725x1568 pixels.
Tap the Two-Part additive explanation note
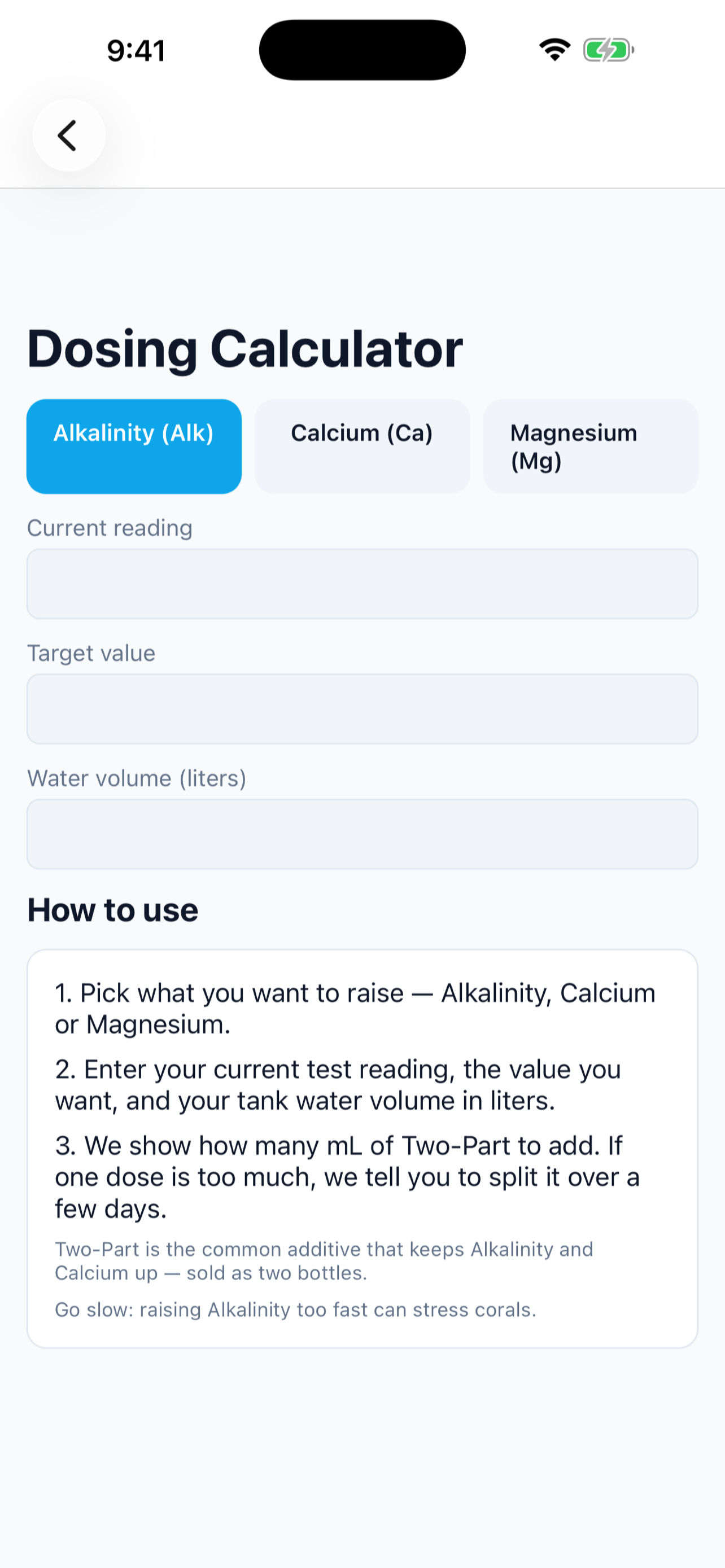324,1260
